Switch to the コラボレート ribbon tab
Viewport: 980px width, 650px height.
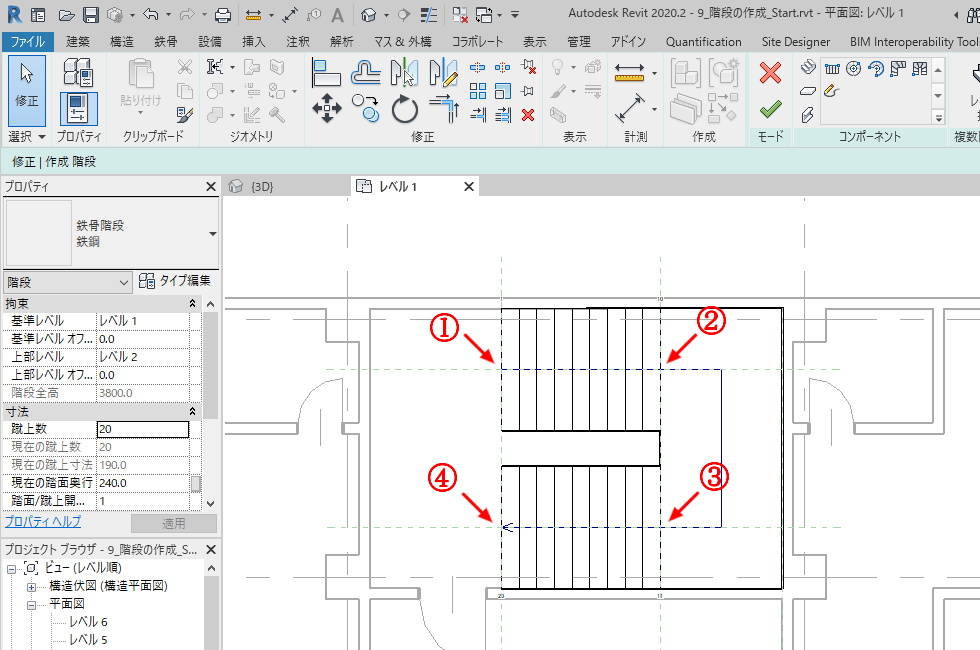[x=478, y=42]
